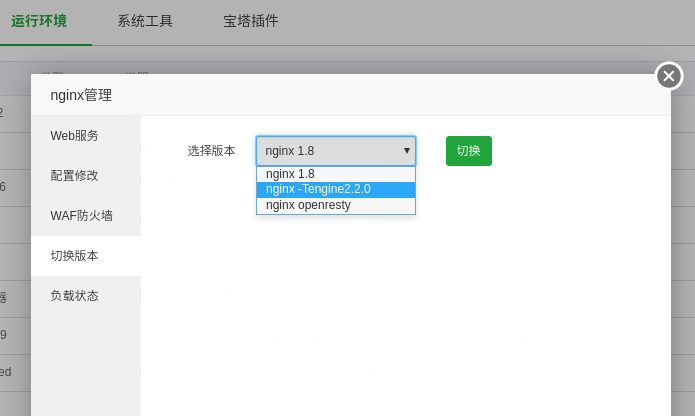Click the 选择版本 label
Screen dimensions: 695x416
click(211, 151)
